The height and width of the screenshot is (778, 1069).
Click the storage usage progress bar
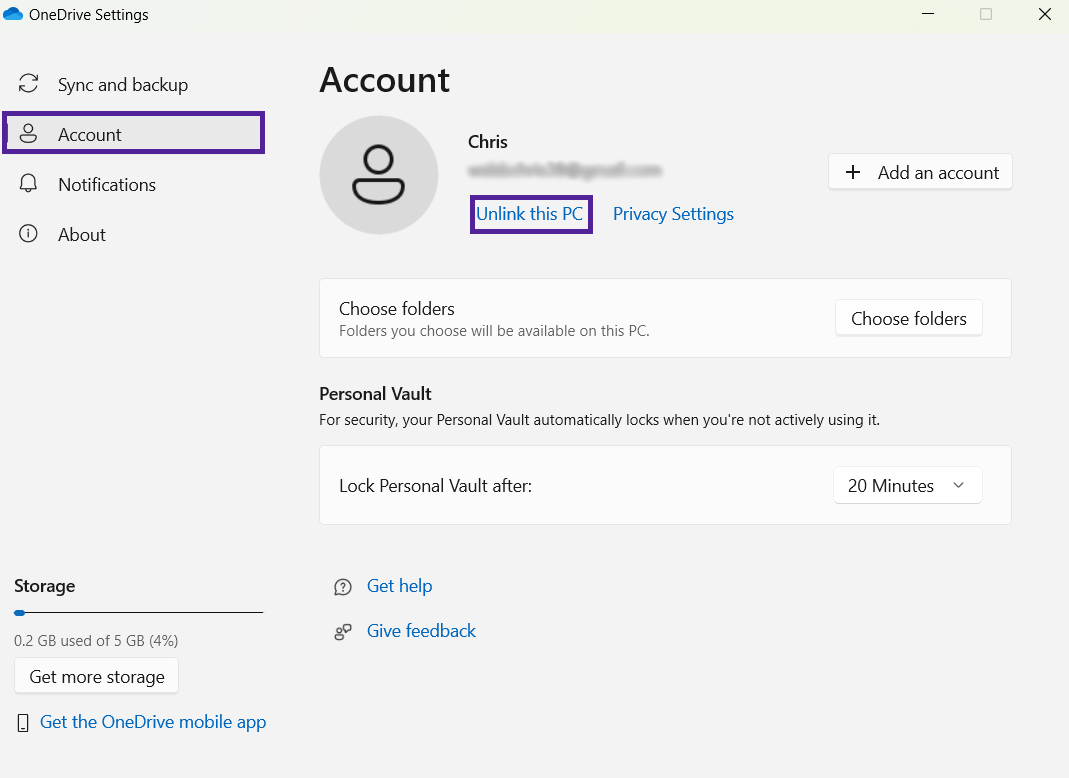click(138, 612)
